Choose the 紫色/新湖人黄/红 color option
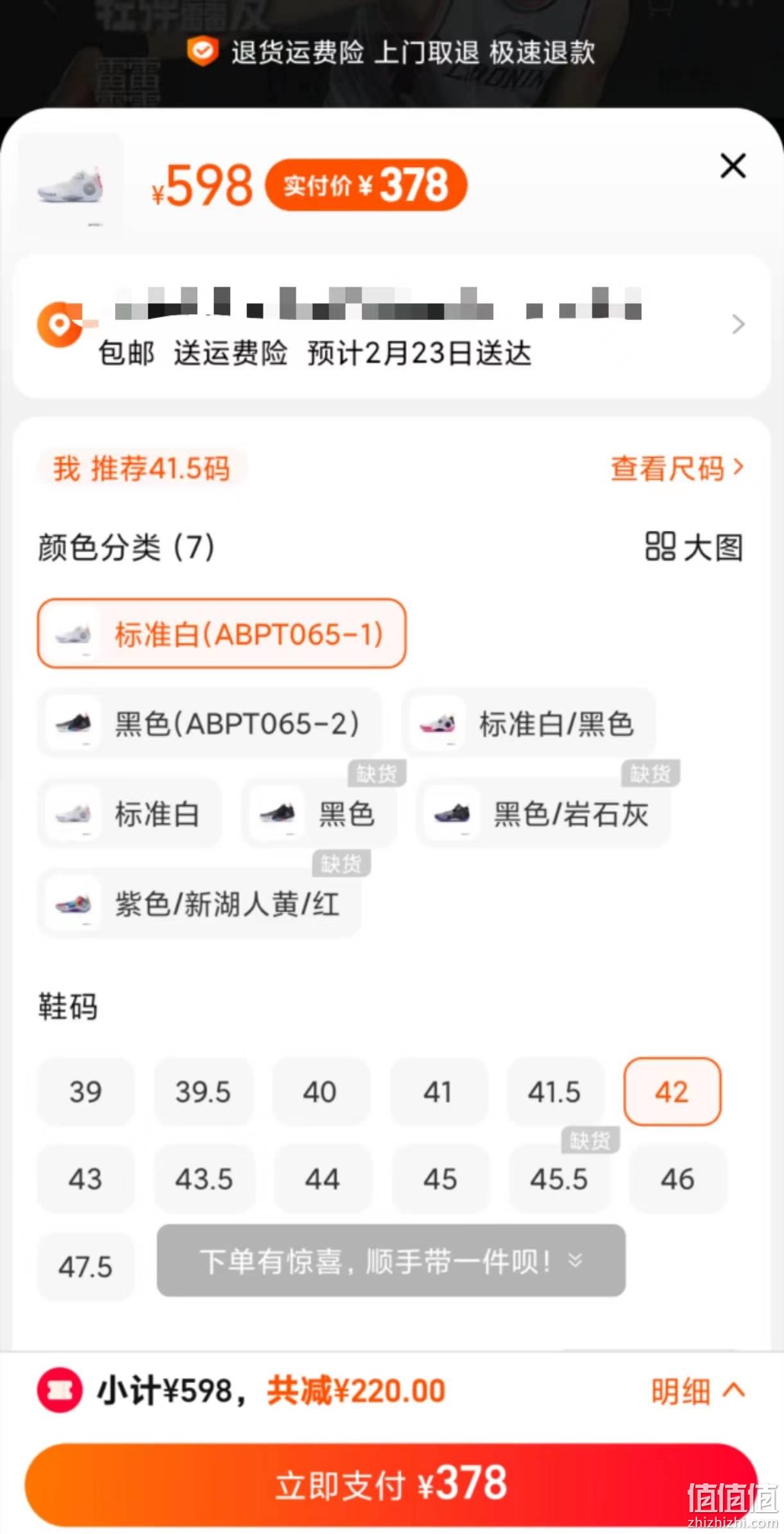The height and width of the screenshot is (1534, 784). click(x=199, y=903)
